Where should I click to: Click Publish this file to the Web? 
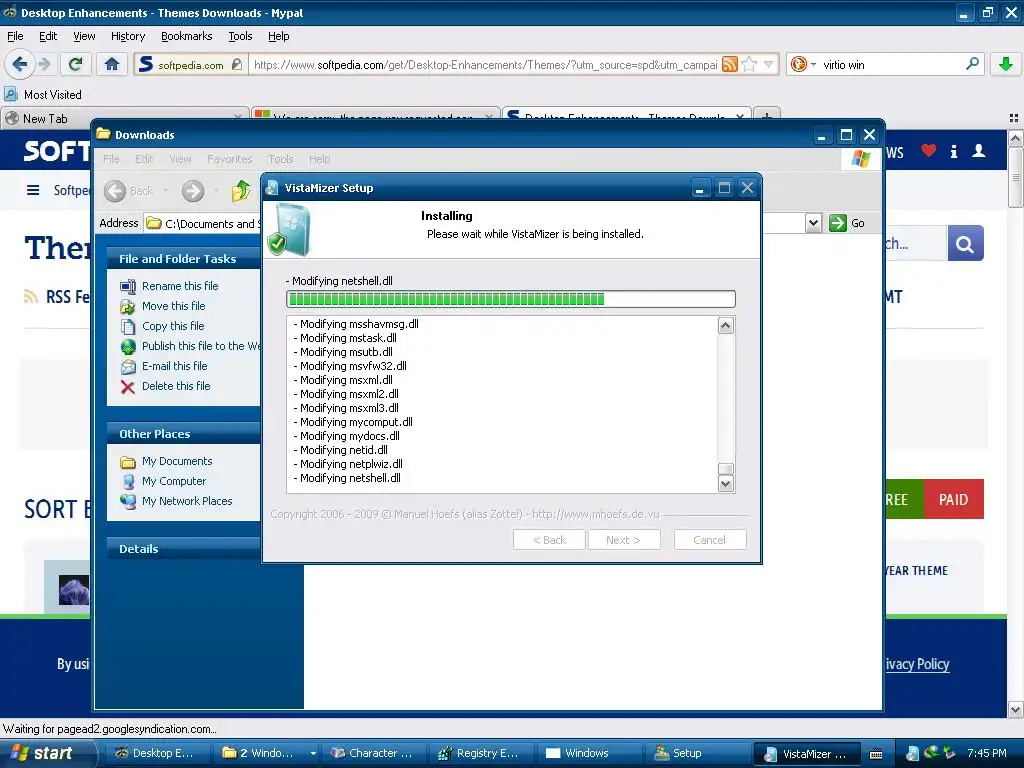(x=201, y=346)
